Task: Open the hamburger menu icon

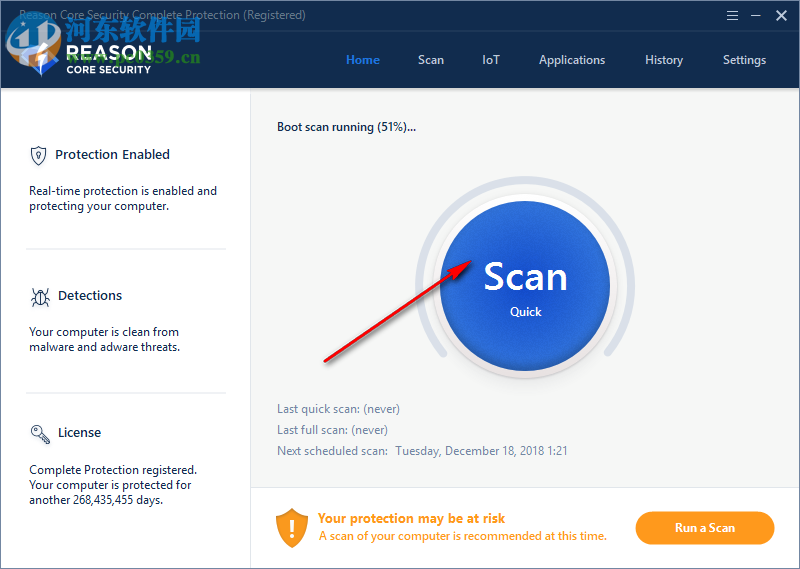Action: (x=732, y=16)
